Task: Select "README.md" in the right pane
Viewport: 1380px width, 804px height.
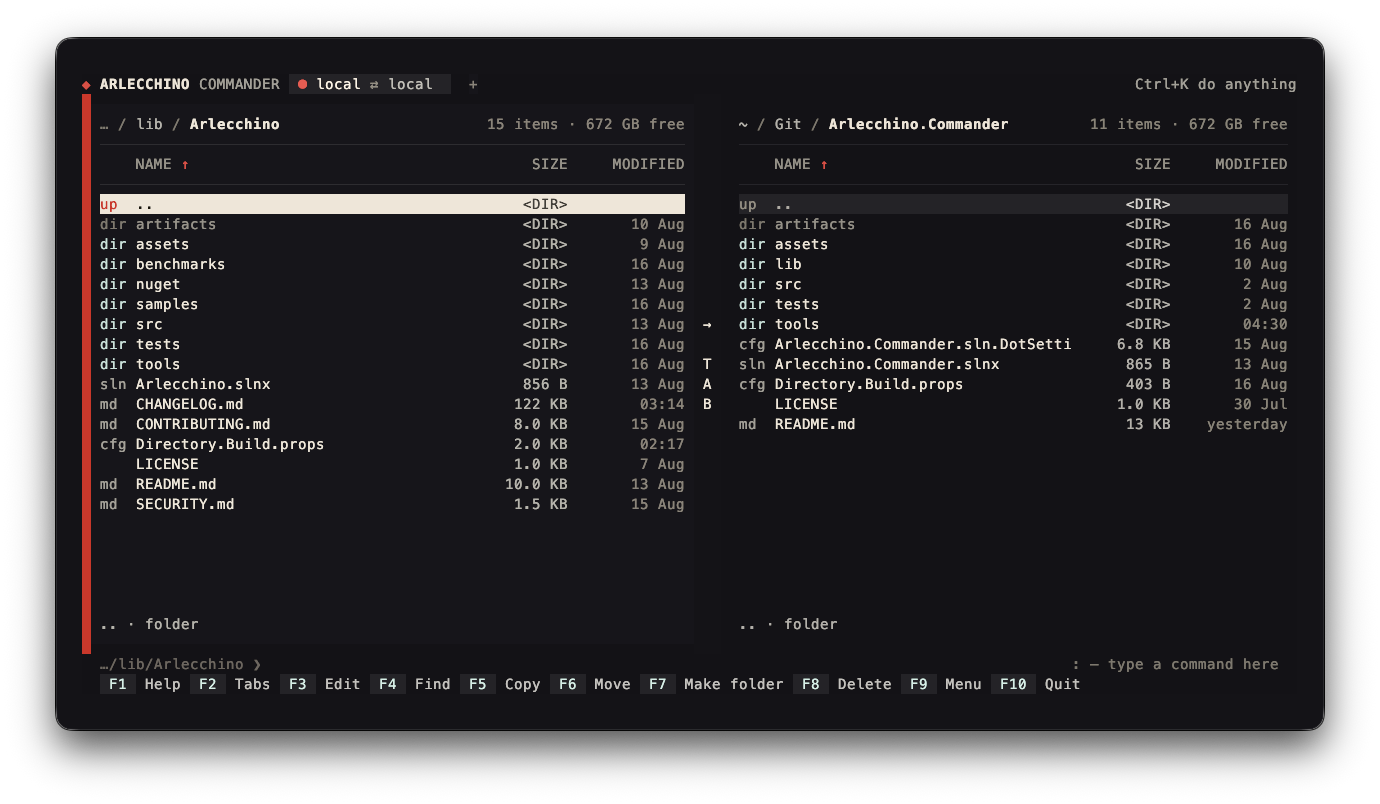Action: [1013, 424]
